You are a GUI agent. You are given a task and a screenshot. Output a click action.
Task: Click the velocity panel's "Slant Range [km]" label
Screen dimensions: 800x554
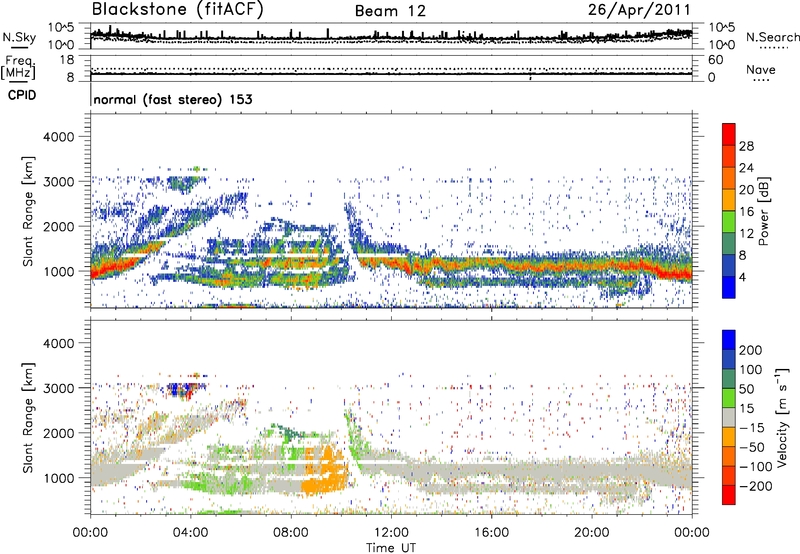pyautogui.click(x=28, y=418)
